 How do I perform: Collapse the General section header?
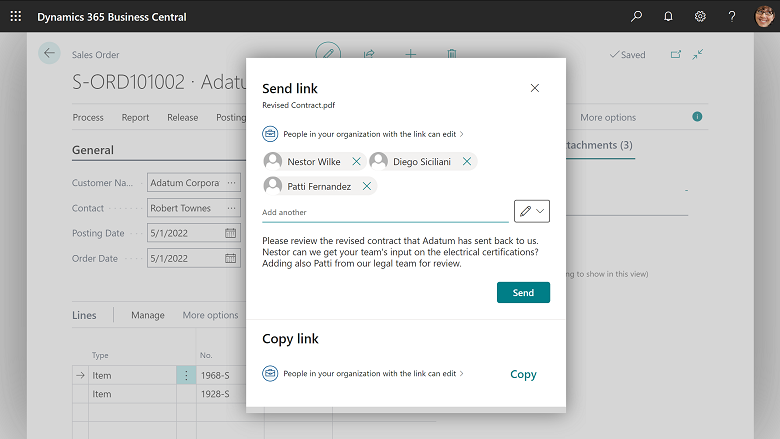[x=93, y=150]
